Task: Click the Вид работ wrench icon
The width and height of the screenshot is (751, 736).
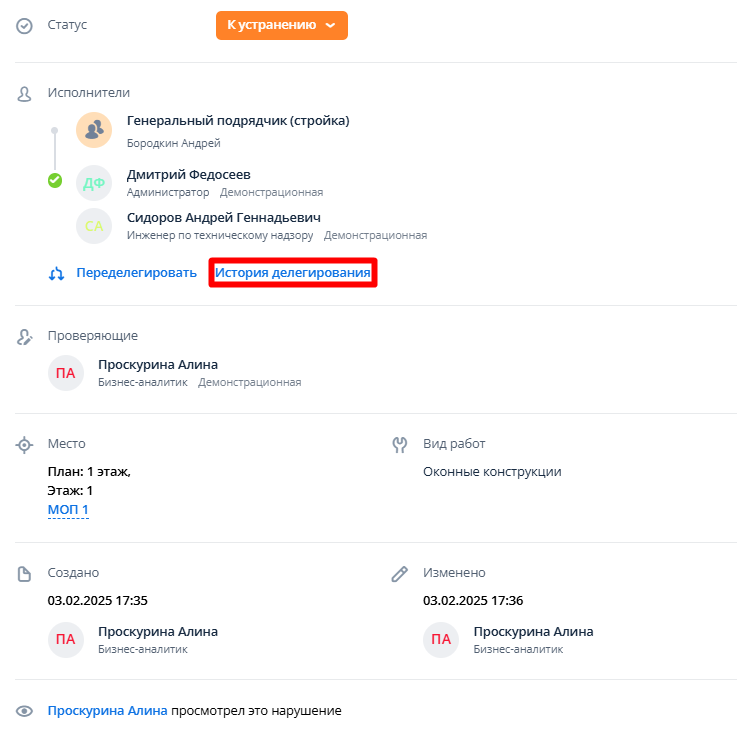Action: point(400,444)
